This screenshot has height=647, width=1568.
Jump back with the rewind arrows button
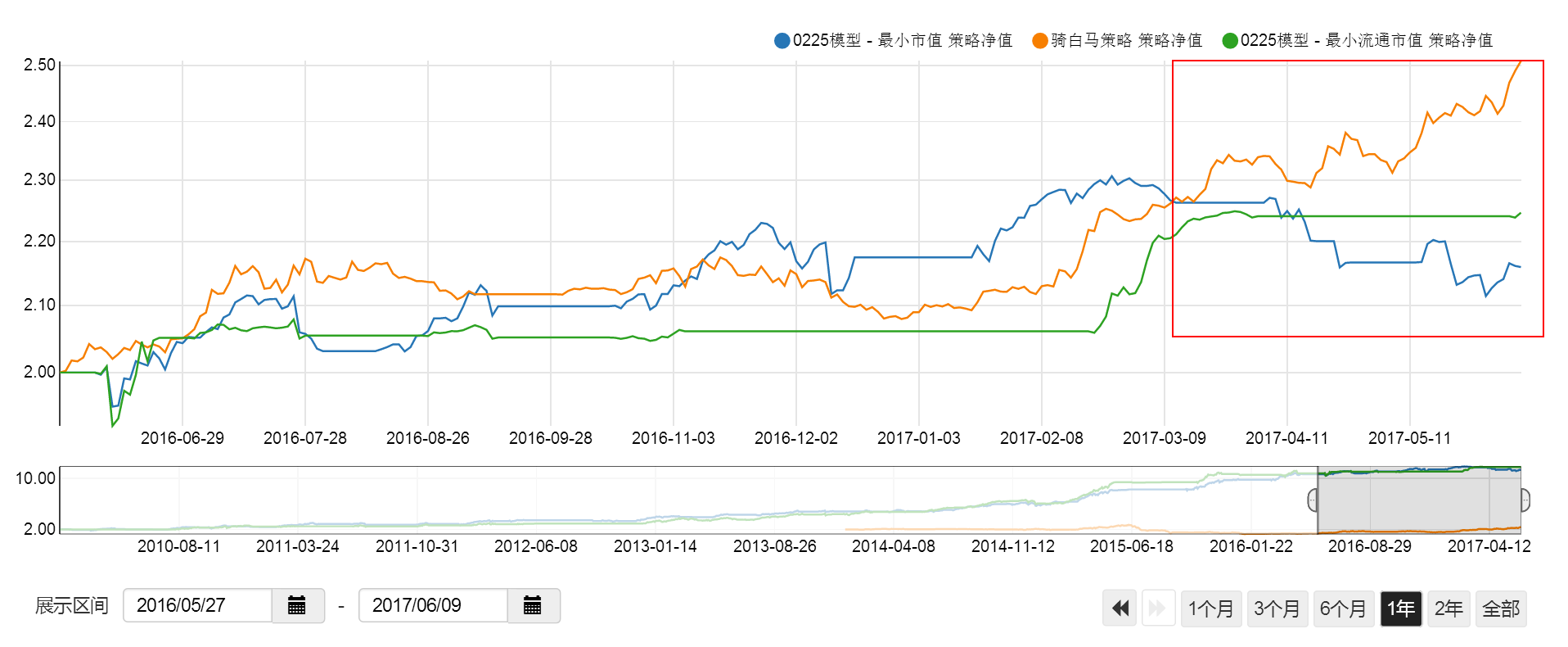point(1120,609)
